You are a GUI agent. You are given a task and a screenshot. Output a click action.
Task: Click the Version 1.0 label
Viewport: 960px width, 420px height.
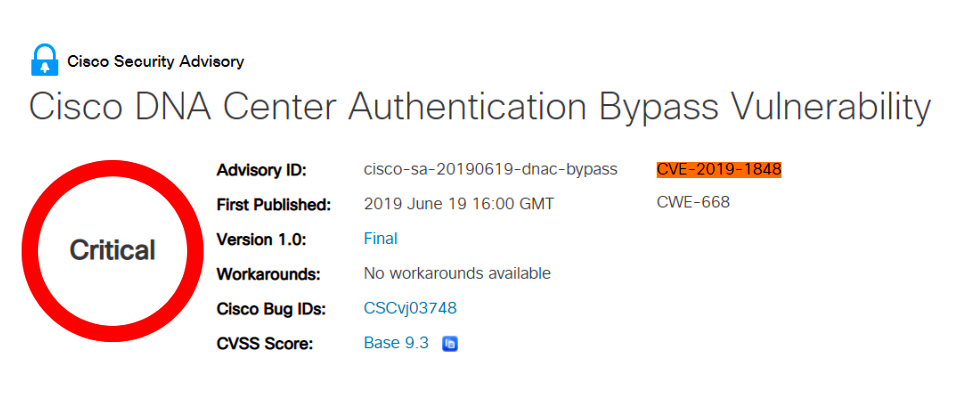261,240
